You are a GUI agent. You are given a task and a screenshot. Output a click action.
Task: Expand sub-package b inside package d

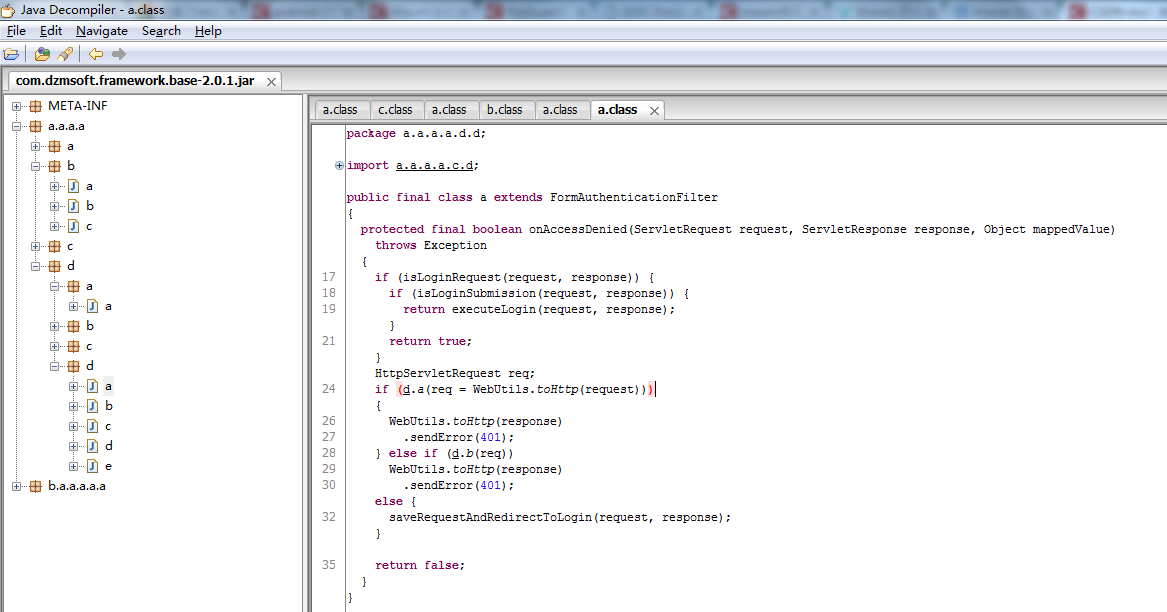tap(54, 327)
